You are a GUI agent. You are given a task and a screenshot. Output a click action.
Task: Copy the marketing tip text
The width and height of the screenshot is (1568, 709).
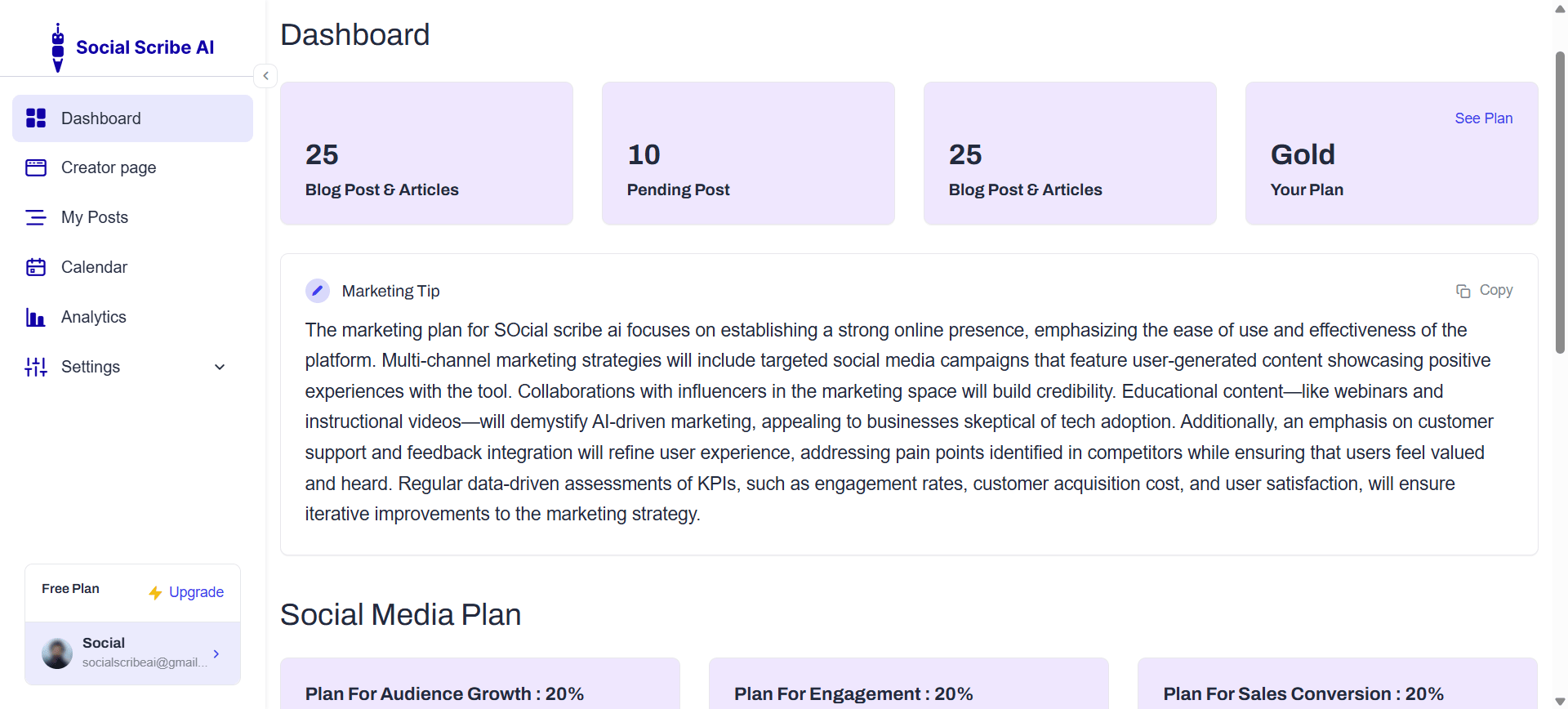pyautogui.click(x=1485, y=291)
